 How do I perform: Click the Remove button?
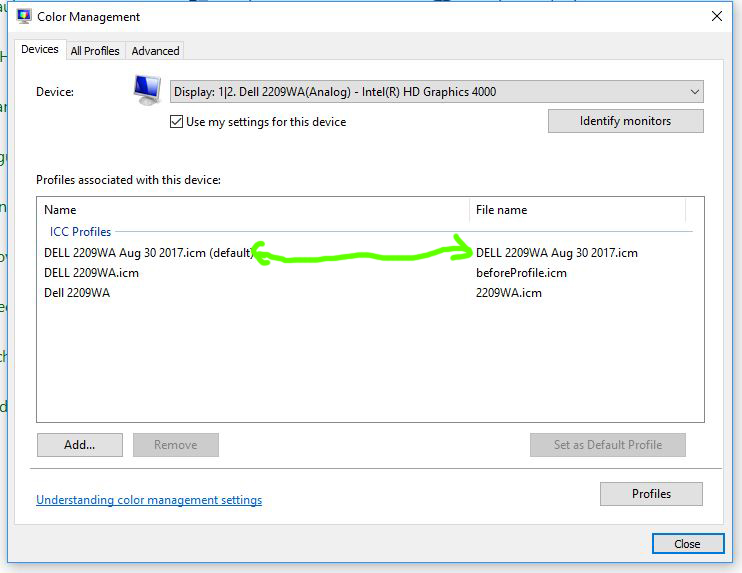(175, 445)
